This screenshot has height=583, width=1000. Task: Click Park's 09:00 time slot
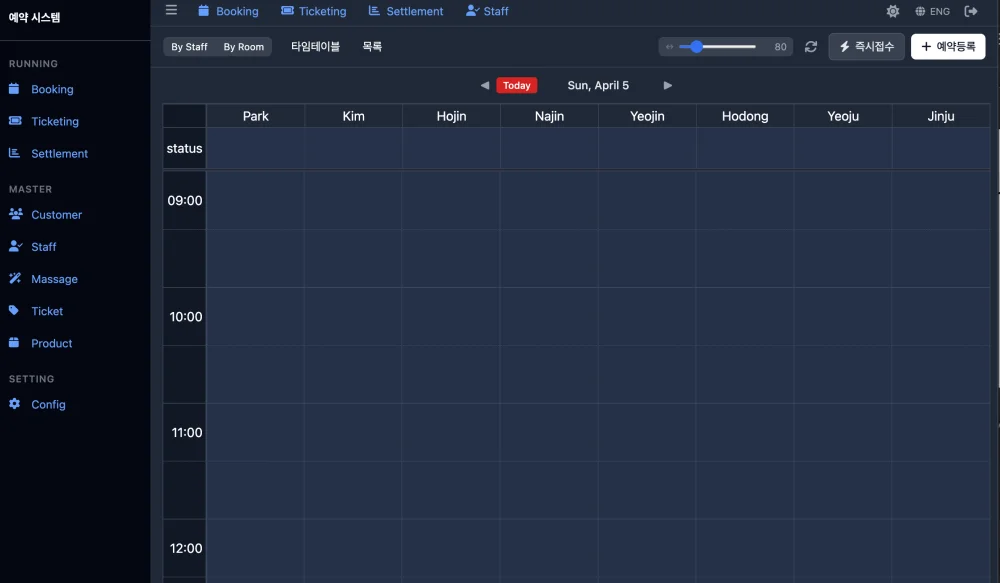[255, 200]
